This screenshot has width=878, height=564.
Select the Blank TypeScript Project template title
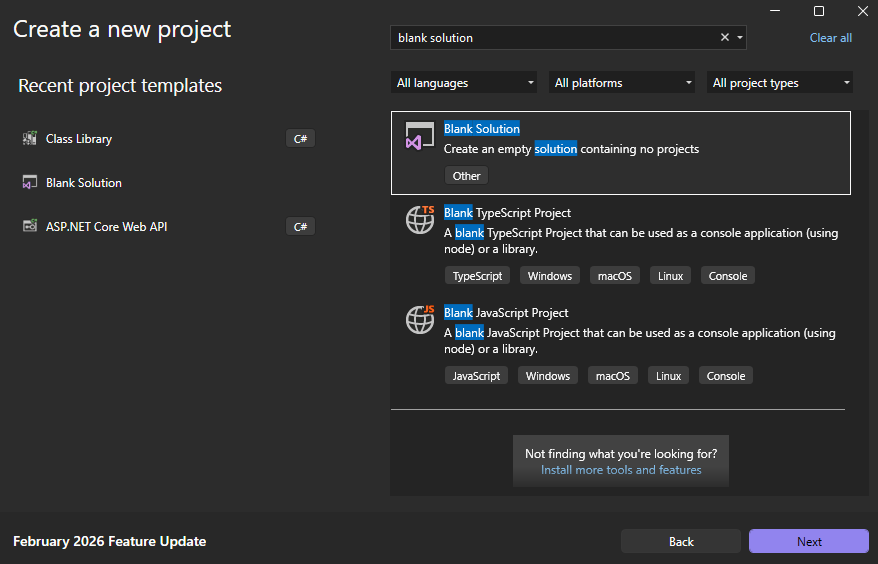coord(508,213)
